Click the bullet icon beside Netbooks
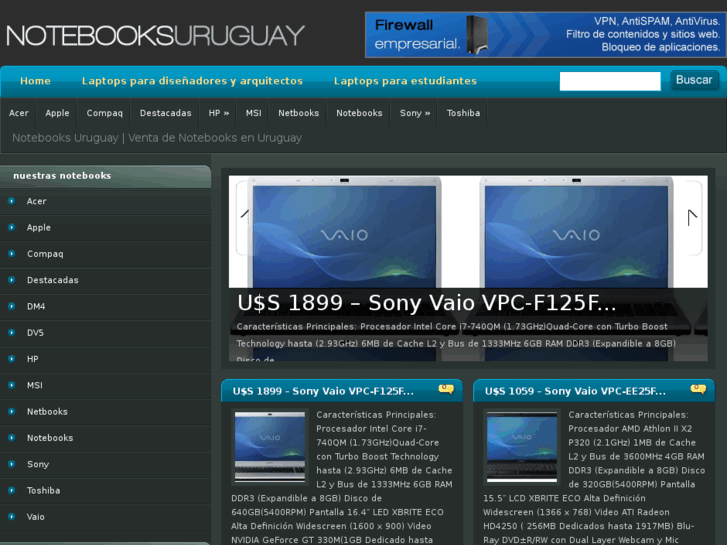 point(12,411)
